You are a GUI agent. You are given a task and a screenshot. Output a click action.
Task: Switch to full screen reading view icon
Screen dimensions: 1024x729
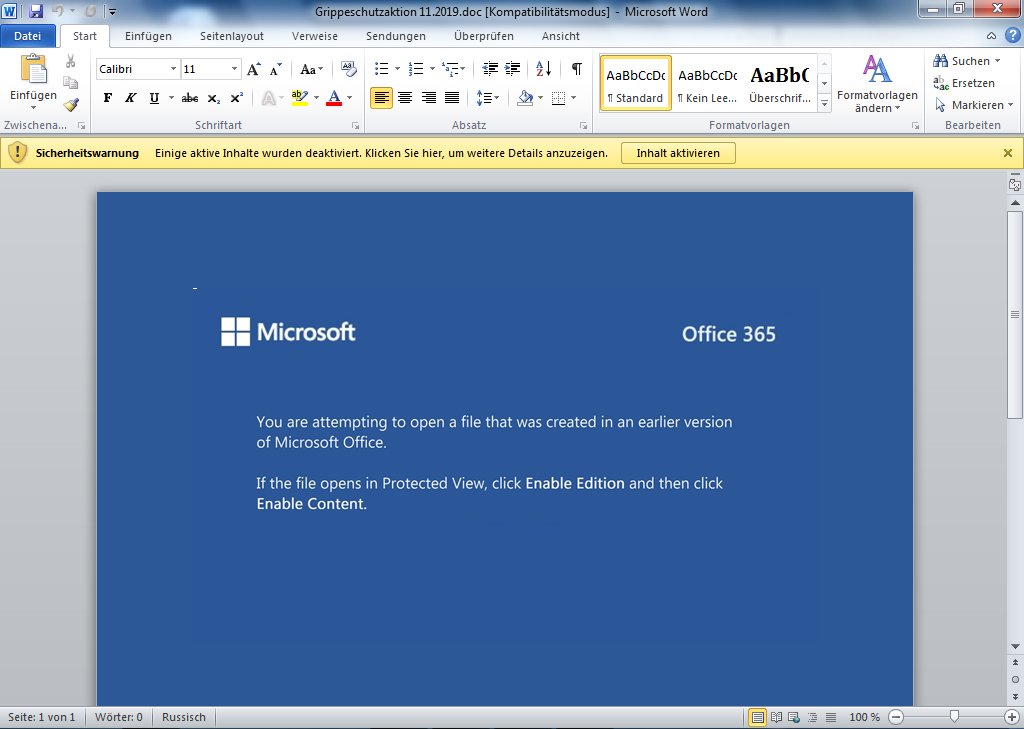pyautogui.click(x=776, y=717)
